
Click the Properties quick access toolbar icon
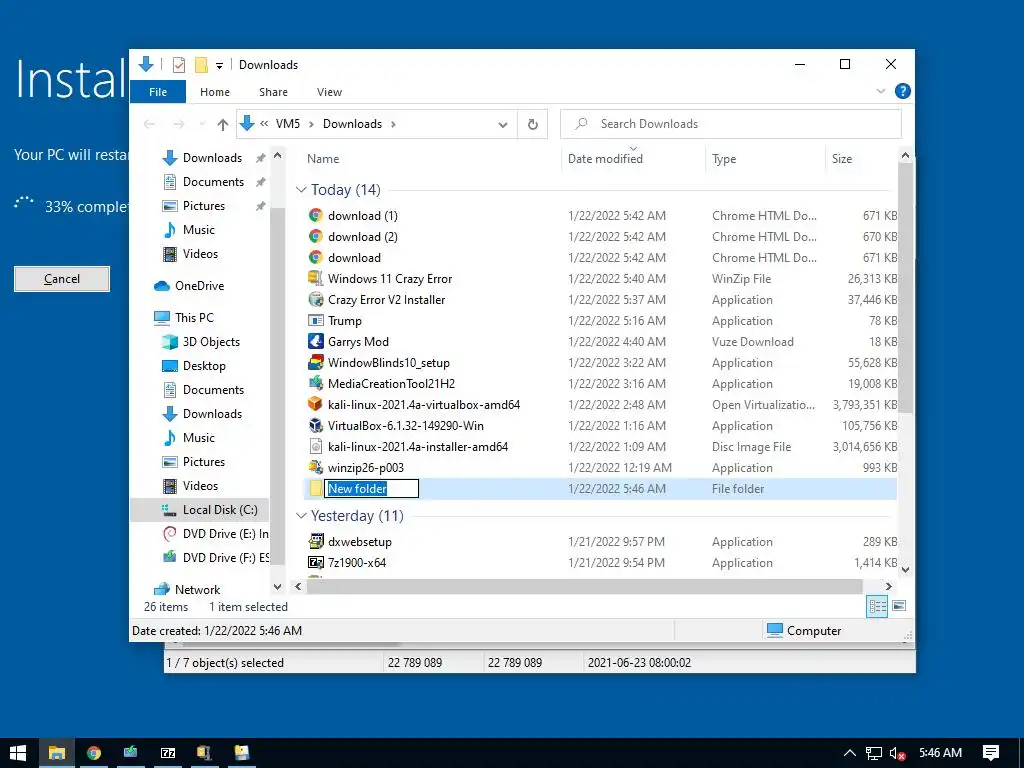178,65
